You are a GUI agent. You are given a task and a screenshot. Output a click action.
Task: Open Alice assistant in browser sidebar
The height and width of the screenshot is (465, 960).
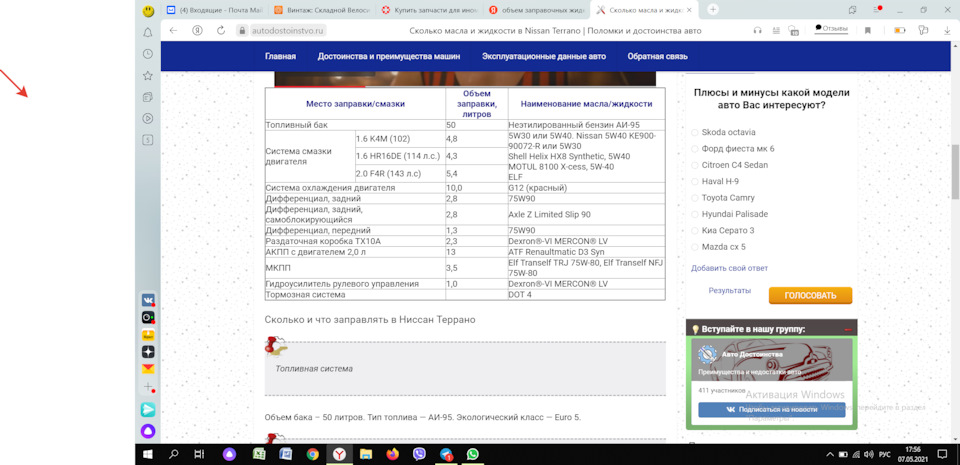148,431
